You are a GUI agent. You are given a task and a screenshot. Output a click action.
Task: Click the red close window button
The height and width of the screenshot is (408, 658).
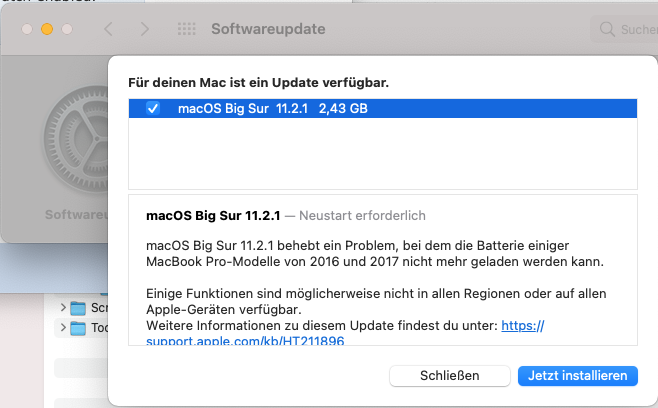(27, 30)
